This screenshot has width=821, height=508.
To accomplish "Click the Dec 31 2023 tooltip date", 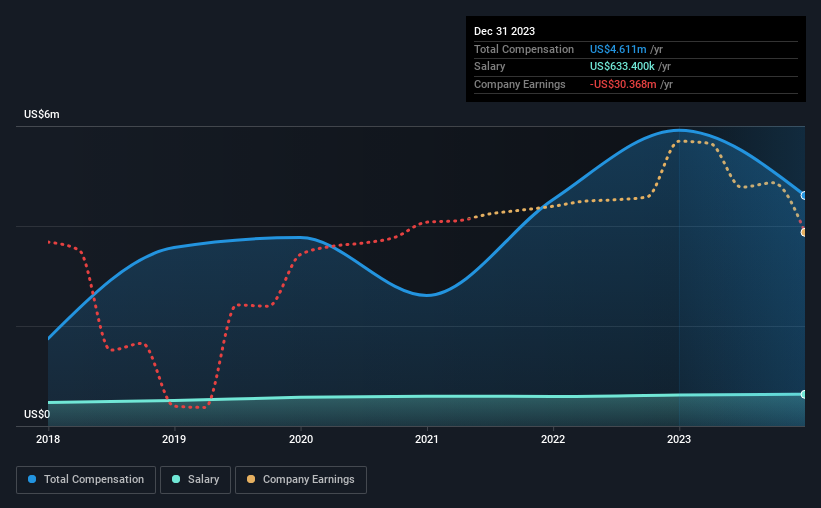I will [504, 31].
